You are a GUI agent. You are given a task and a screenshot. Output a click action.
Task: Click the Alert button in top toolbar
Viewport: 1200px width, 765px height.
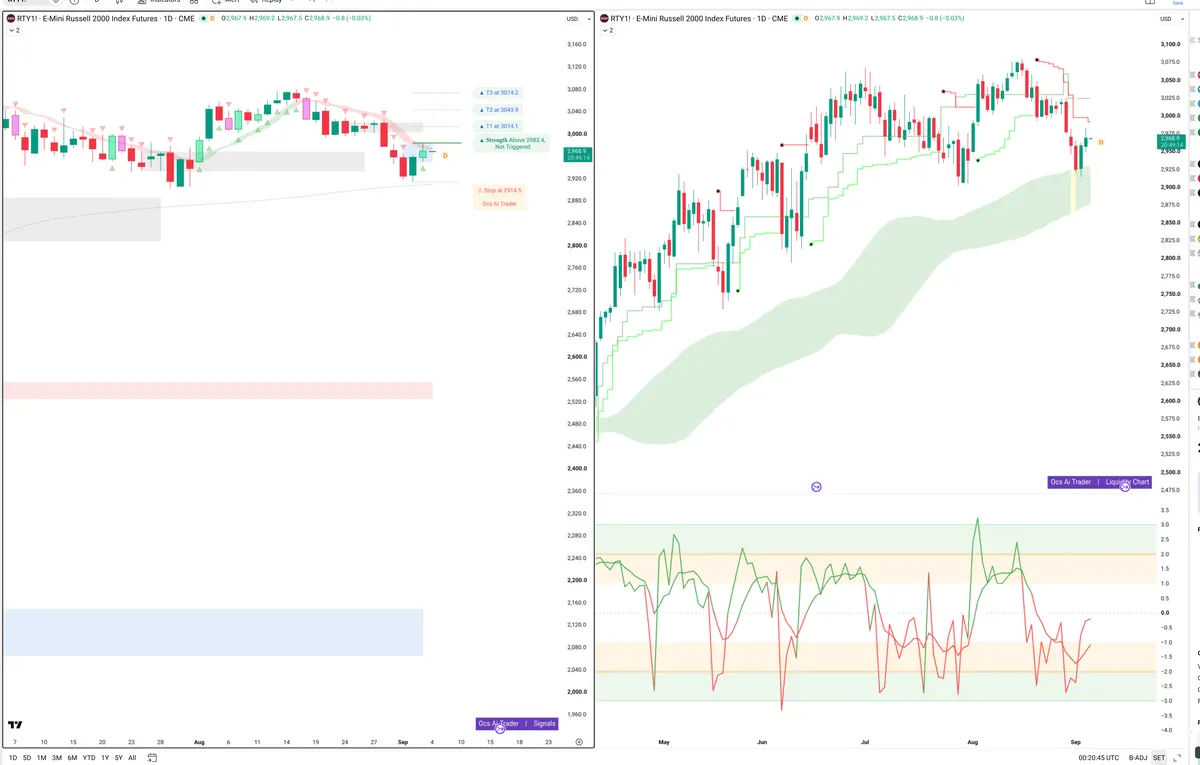pos(226,2)
